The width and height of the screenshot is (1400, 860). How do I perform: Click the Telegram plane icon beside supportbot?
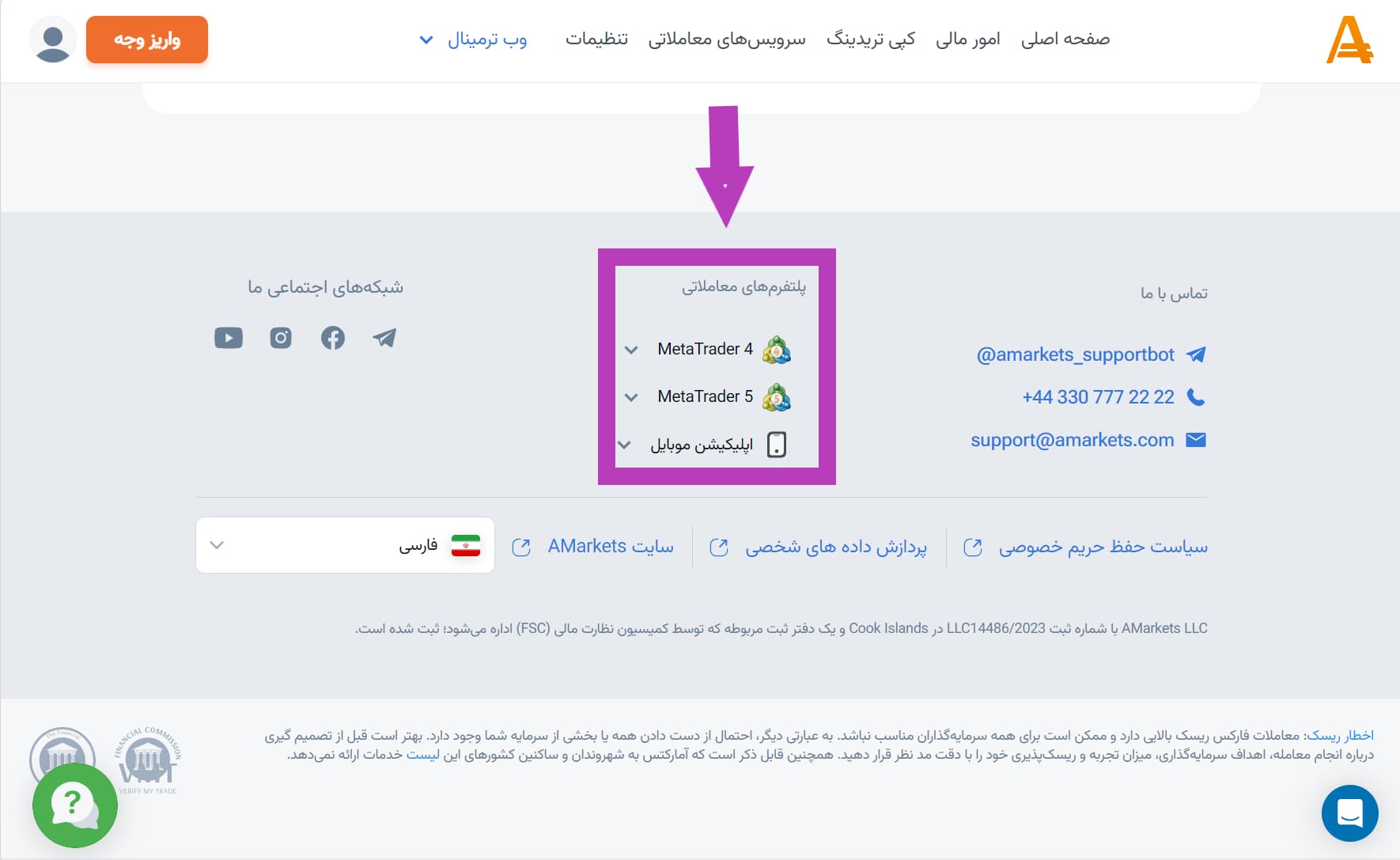pos(1196,354)
